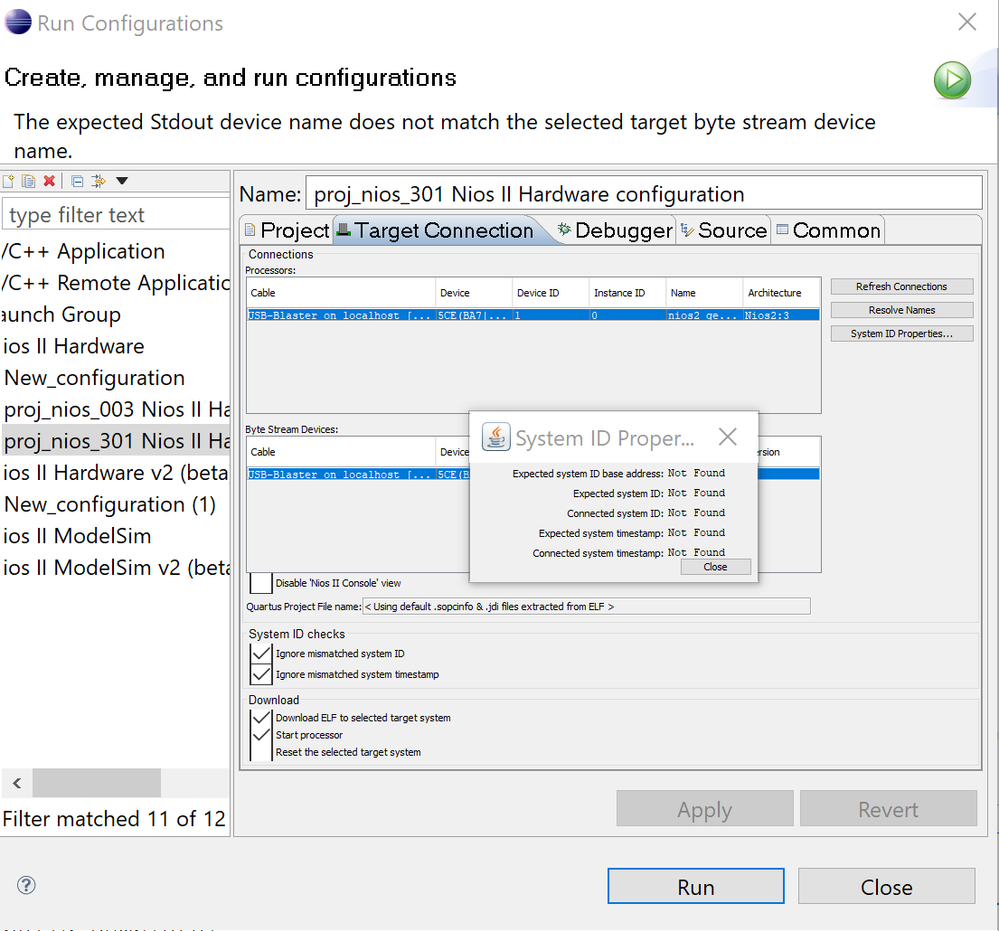
Task: Click the tree horizontal scrollbar left arrow
Action: click(x=17, y=783)
